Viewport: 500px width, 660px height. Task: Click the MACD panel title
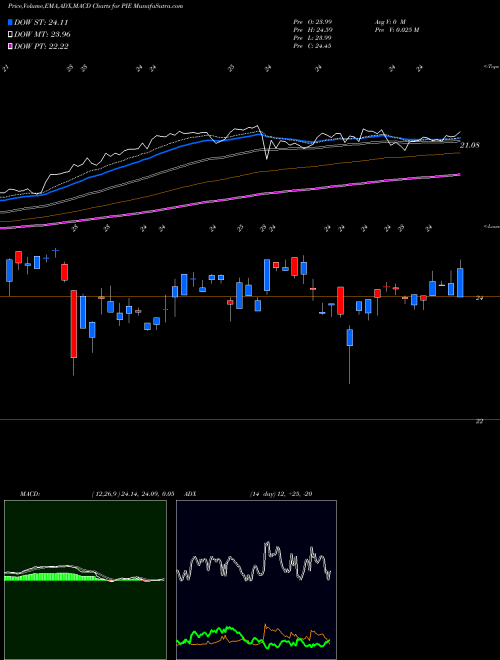[x=29, y=494]
